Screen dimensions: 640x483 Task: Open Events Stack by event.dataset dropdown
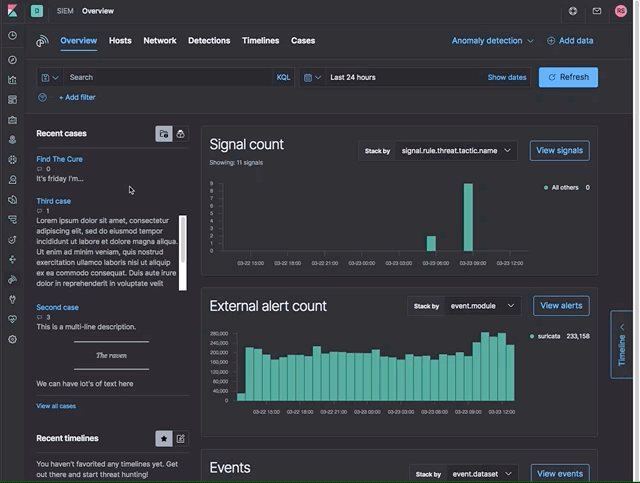pyautogui.click(x=482, y=474)
